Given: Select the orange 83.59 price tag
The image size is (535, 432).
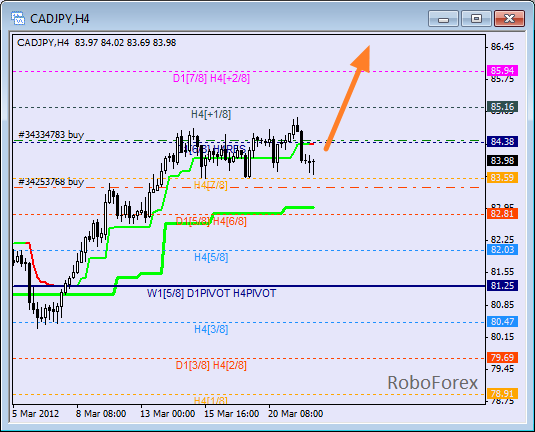Looking at the screenshot, I should (x=503, y=177).
